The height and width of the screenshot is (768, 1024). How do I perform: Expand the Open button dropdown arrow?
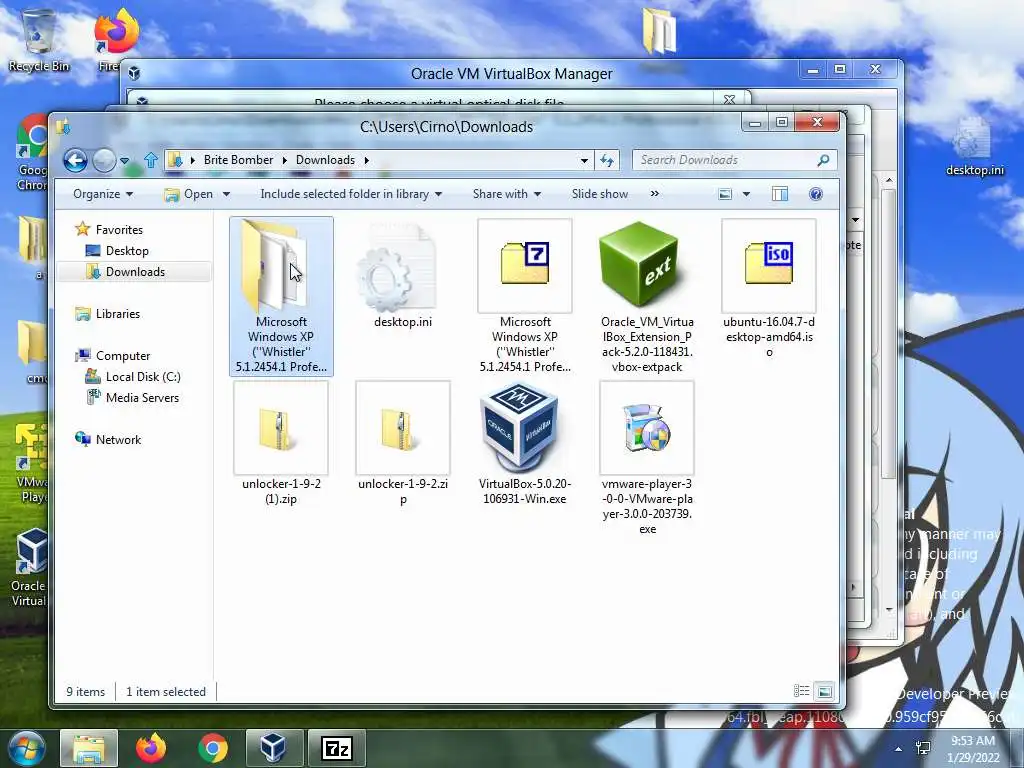pyautogui.click(x=227, y=194)
